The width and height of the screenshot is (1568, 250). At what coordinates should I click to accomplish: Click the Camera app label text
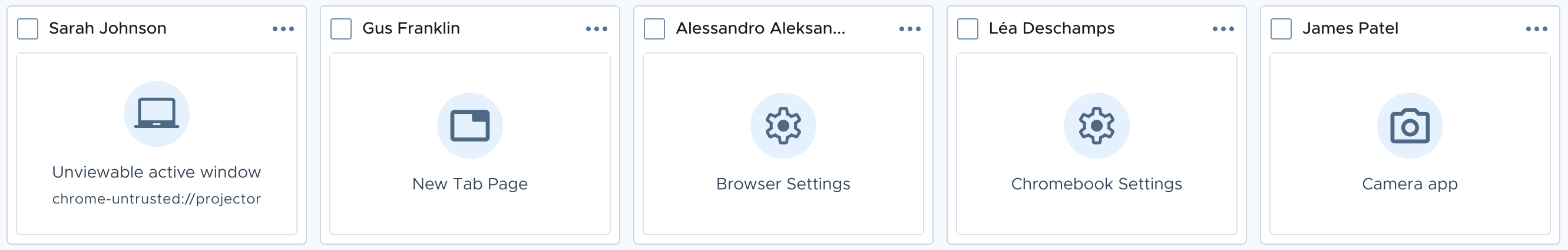coord(1410,184)
